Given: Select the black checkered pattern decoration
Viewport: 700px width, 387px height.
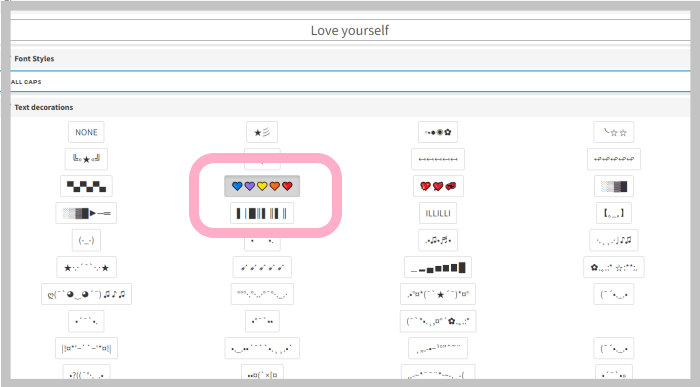Looking at the screenshot, I should pyautogui.click(x=86, y=186).
